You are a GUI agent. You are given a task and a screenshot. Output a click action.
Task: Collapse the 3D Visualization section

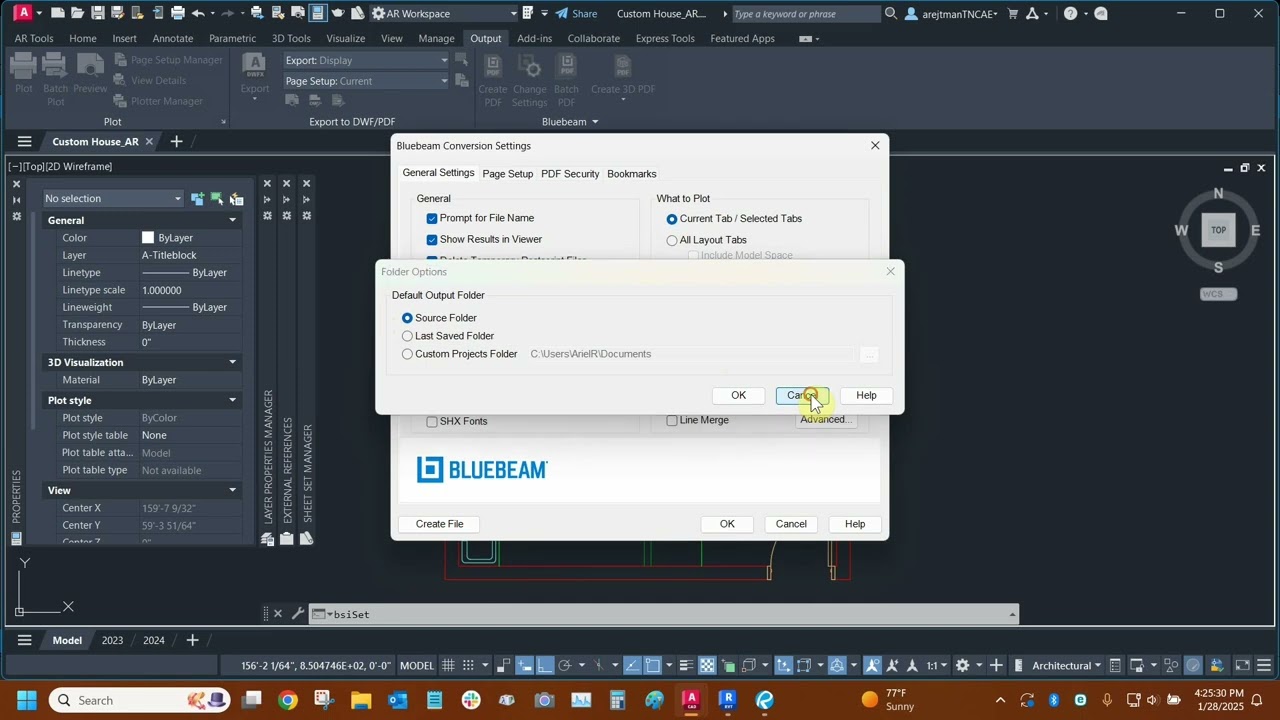pos(232,363)
